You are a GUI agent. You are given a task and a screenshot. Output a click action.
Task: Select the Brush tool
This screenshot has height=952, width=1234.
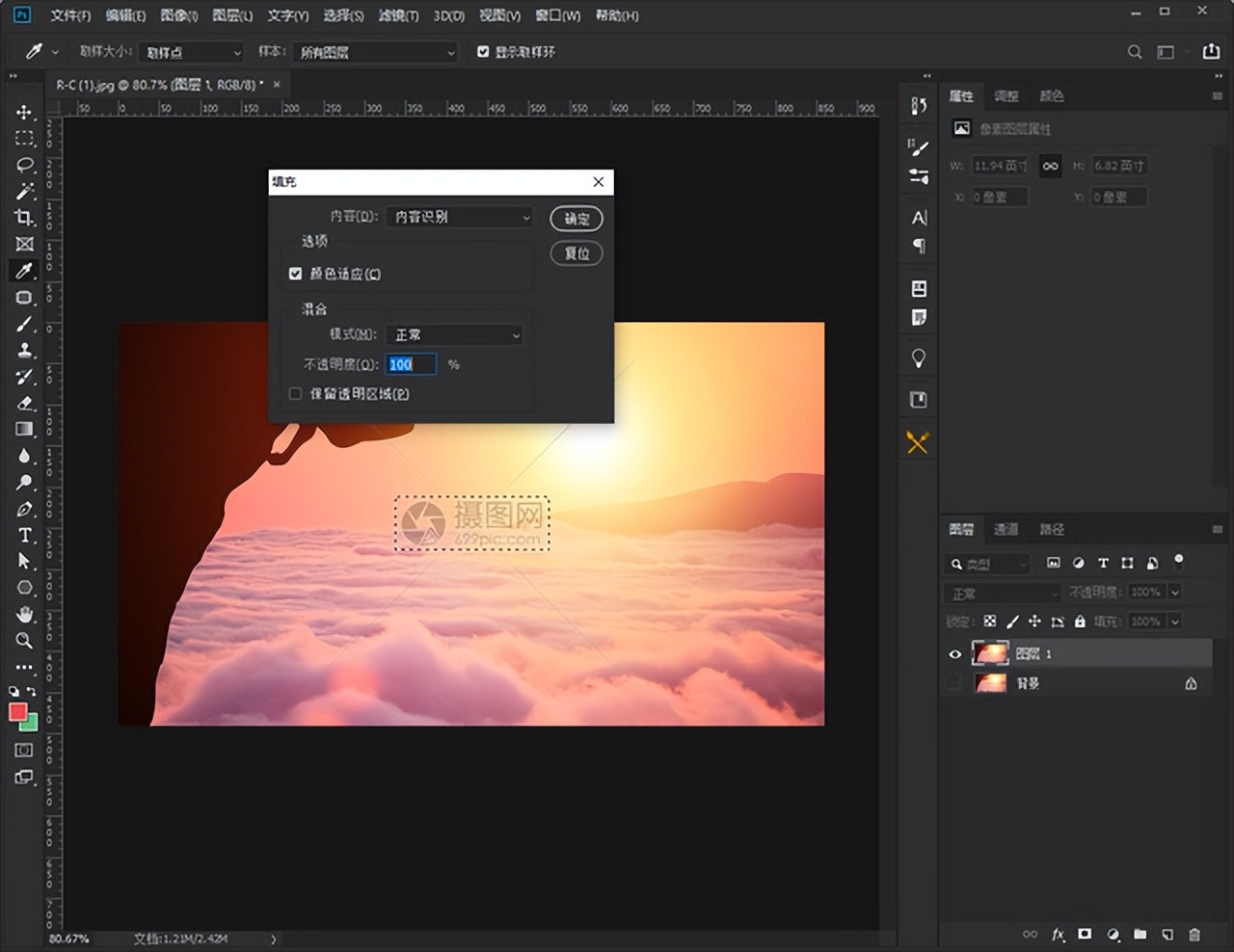[25, 325]
